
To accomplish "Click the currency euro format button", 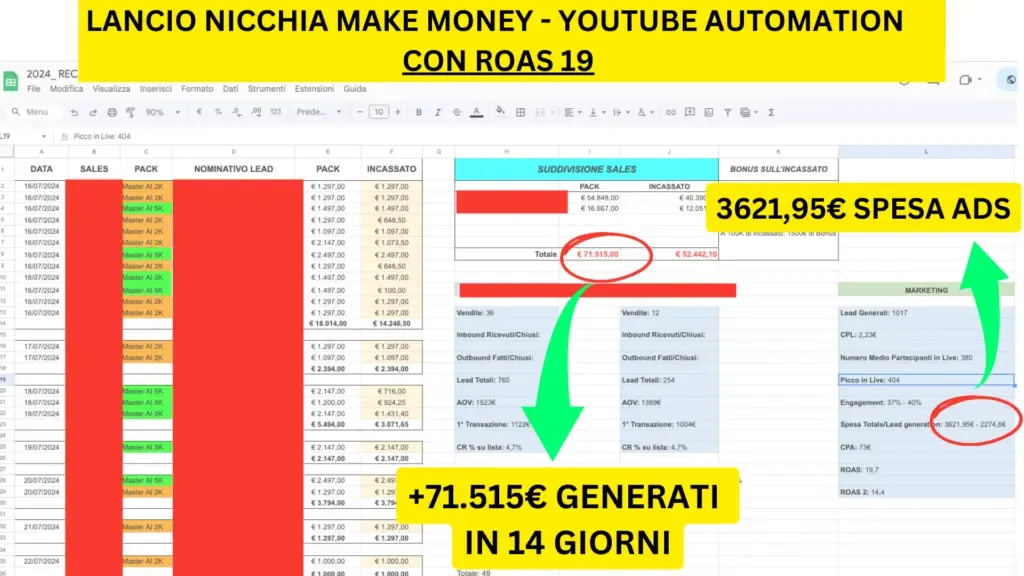I will point(199,112).
